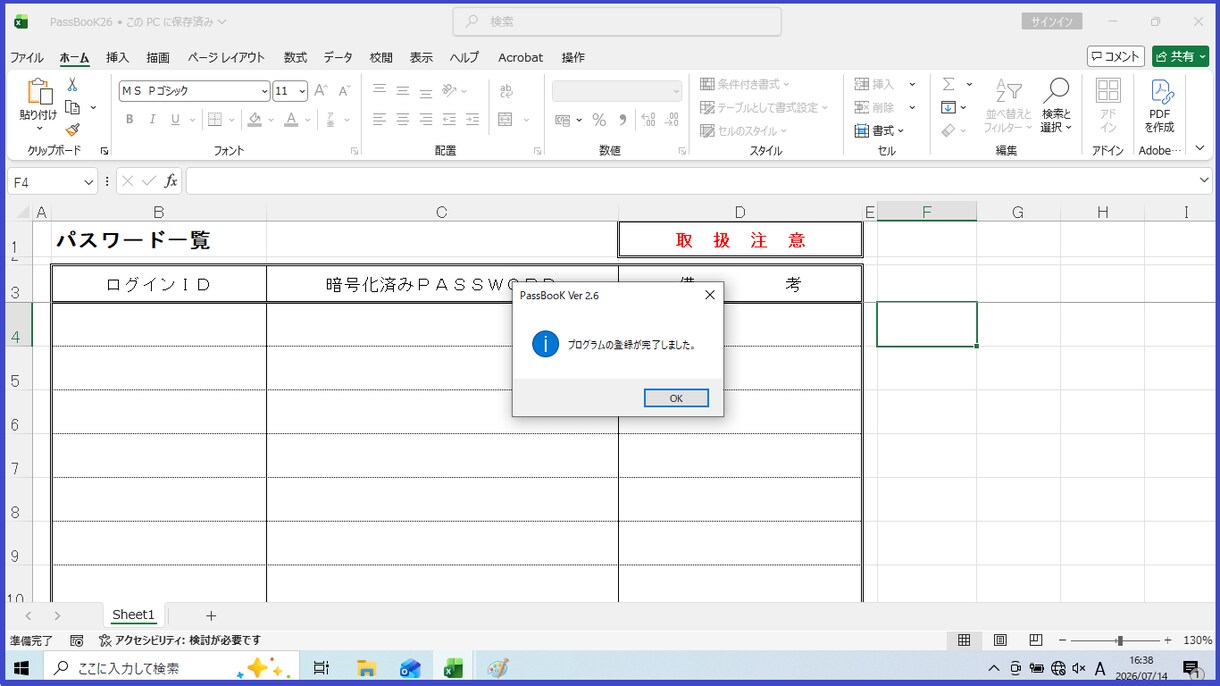Click the search box 検索

pyautogui.click(x=617, y=22)
